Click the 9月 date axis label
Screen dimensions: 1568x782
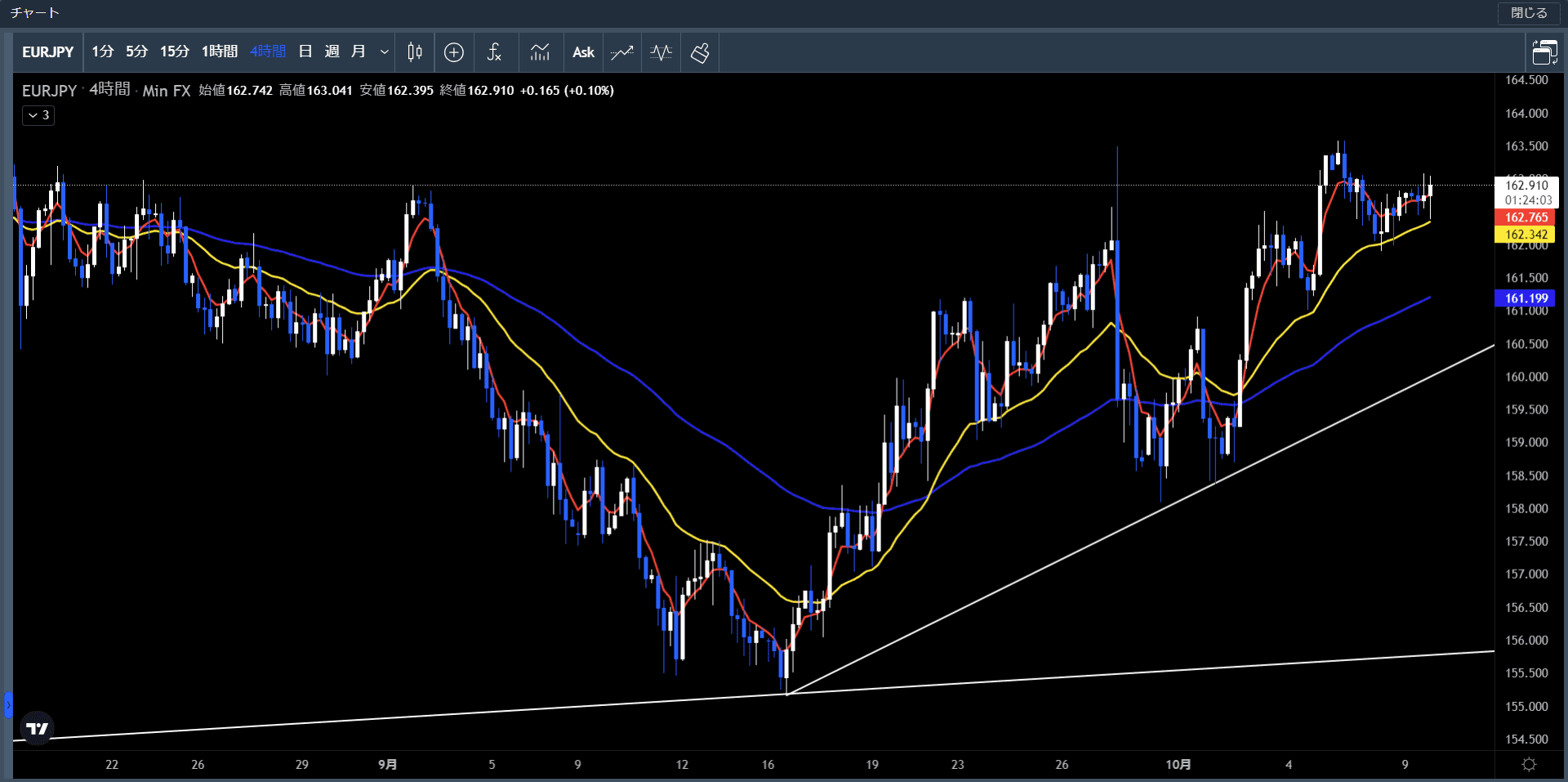point(388,765)
